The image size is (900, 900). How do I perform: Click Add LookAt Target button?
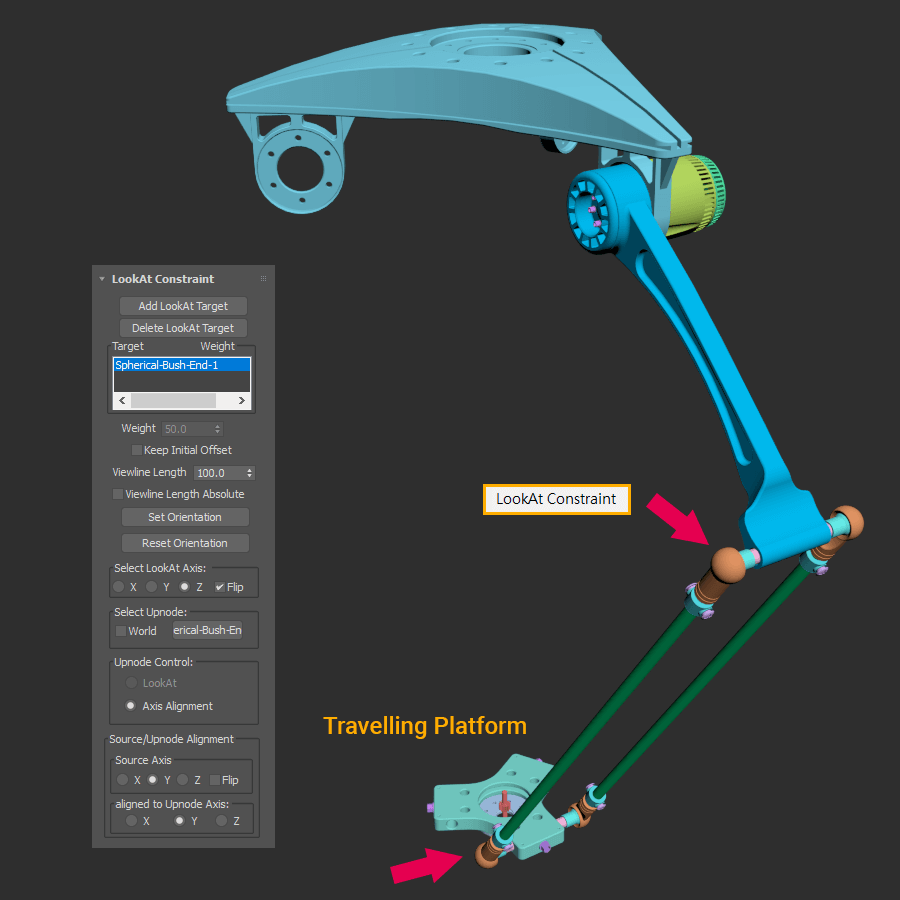(183, 306)
